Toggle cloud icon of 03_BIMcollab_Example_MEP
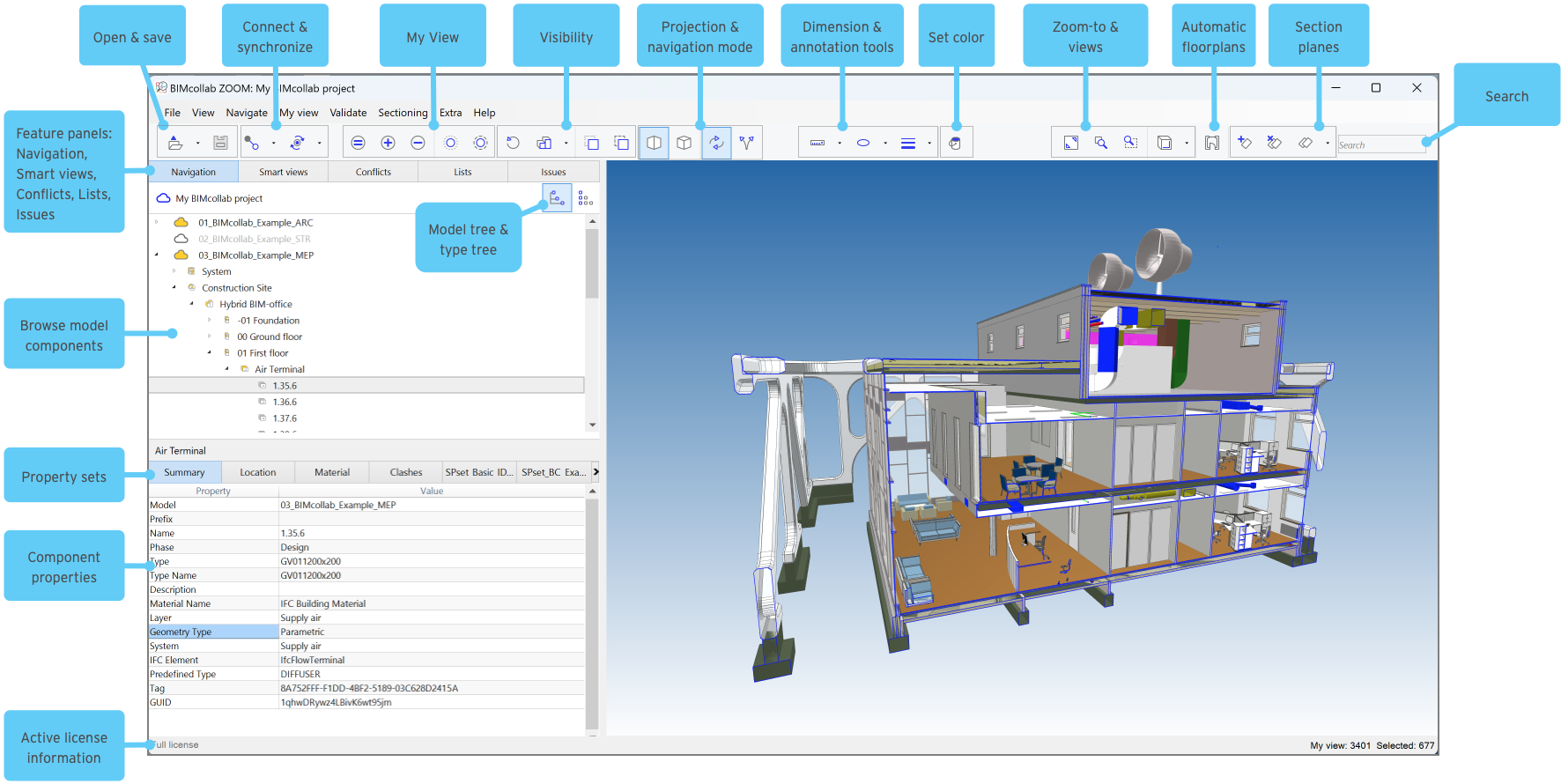1561x784 pixels. [181, 255]
